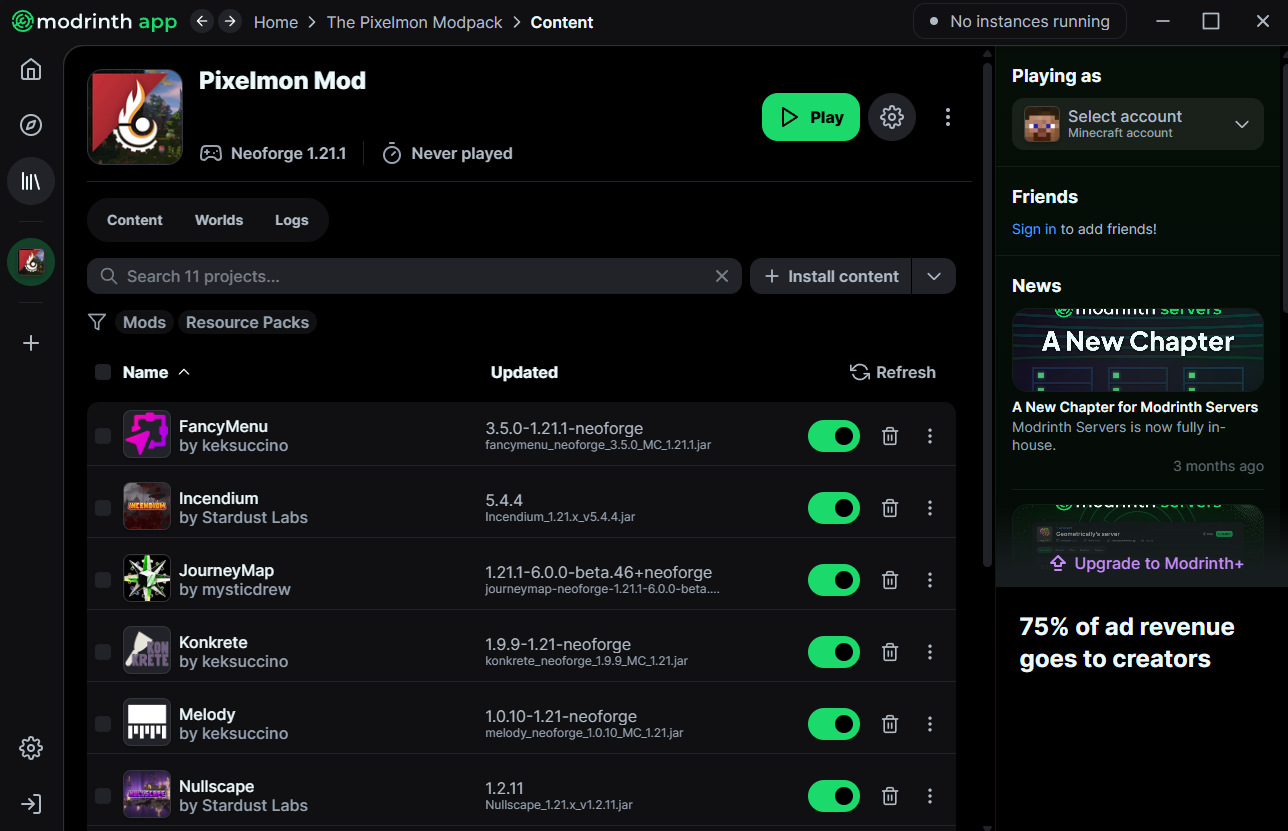Open the Home icon in sidebar
Image resolution: width=1288 pixels, height=831 pixels.
click(31, 69)
